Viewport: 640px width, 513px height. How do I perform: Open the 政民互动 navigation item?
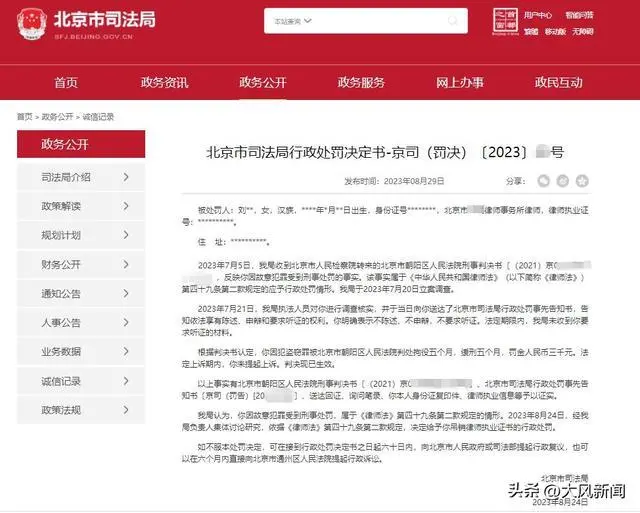pos(558,82)
